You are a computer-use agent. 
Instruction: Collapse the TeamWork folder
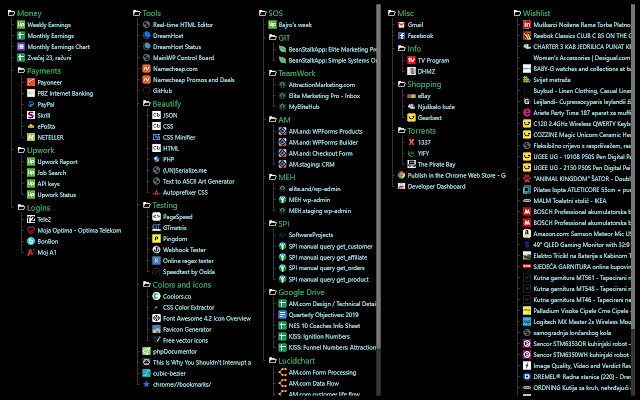(273, 73)
